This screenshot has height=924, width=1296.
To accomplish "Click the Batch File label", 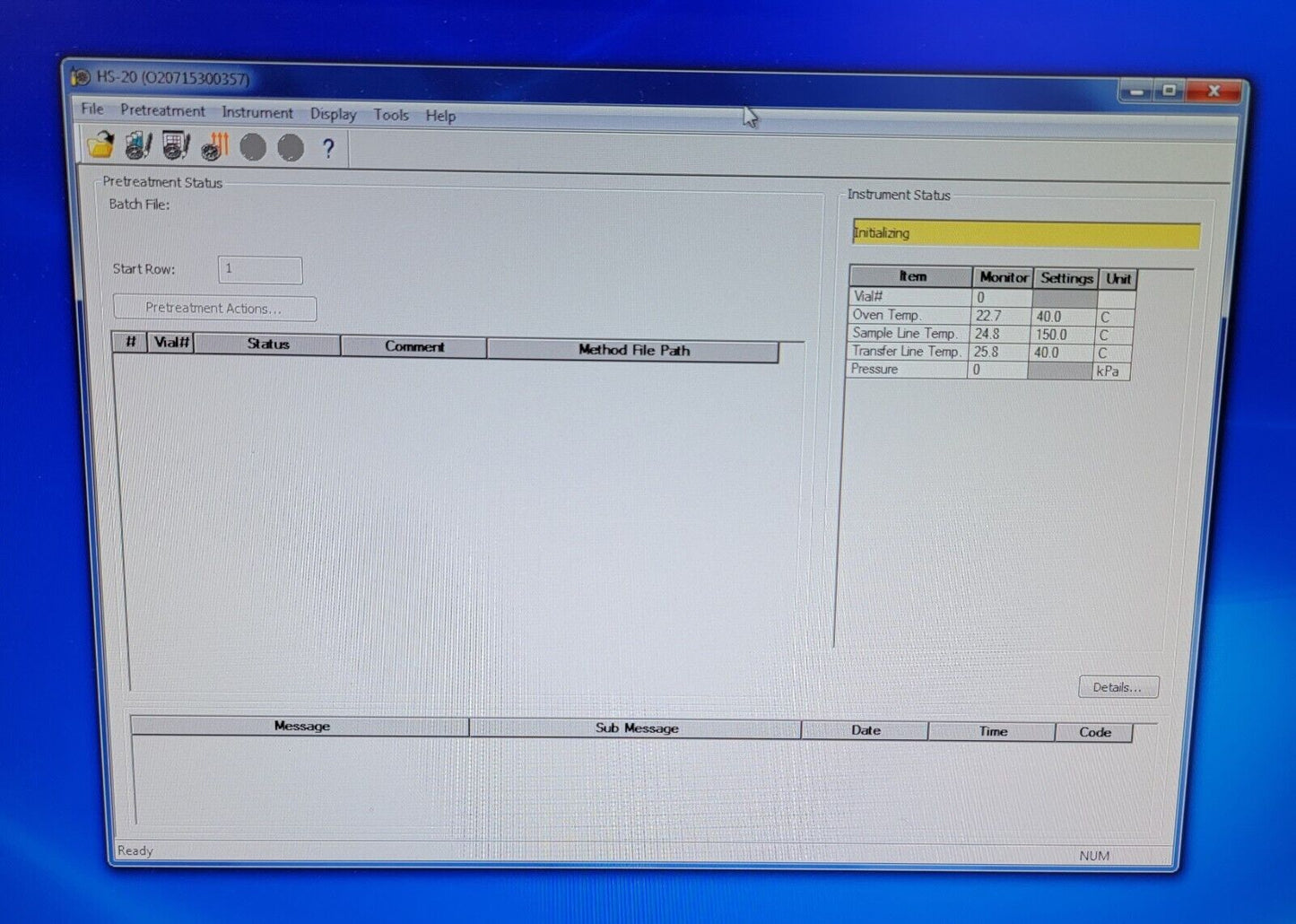I will point(139,205).
